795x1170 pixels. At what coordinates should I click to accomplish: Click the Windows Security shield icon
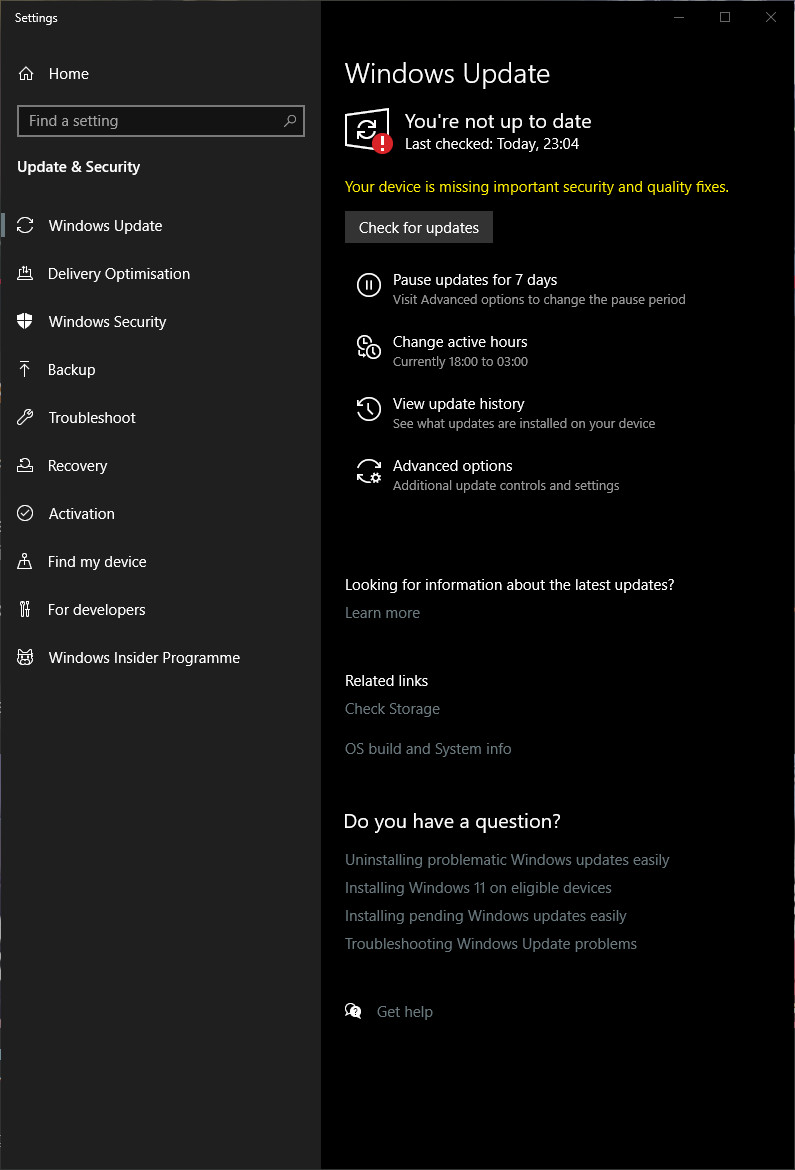[25, 321]
